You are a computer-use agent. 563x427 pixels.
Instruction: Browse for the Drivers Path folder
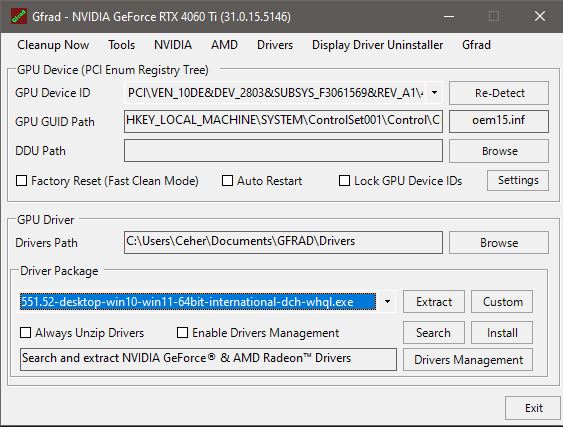click(499, 243)
